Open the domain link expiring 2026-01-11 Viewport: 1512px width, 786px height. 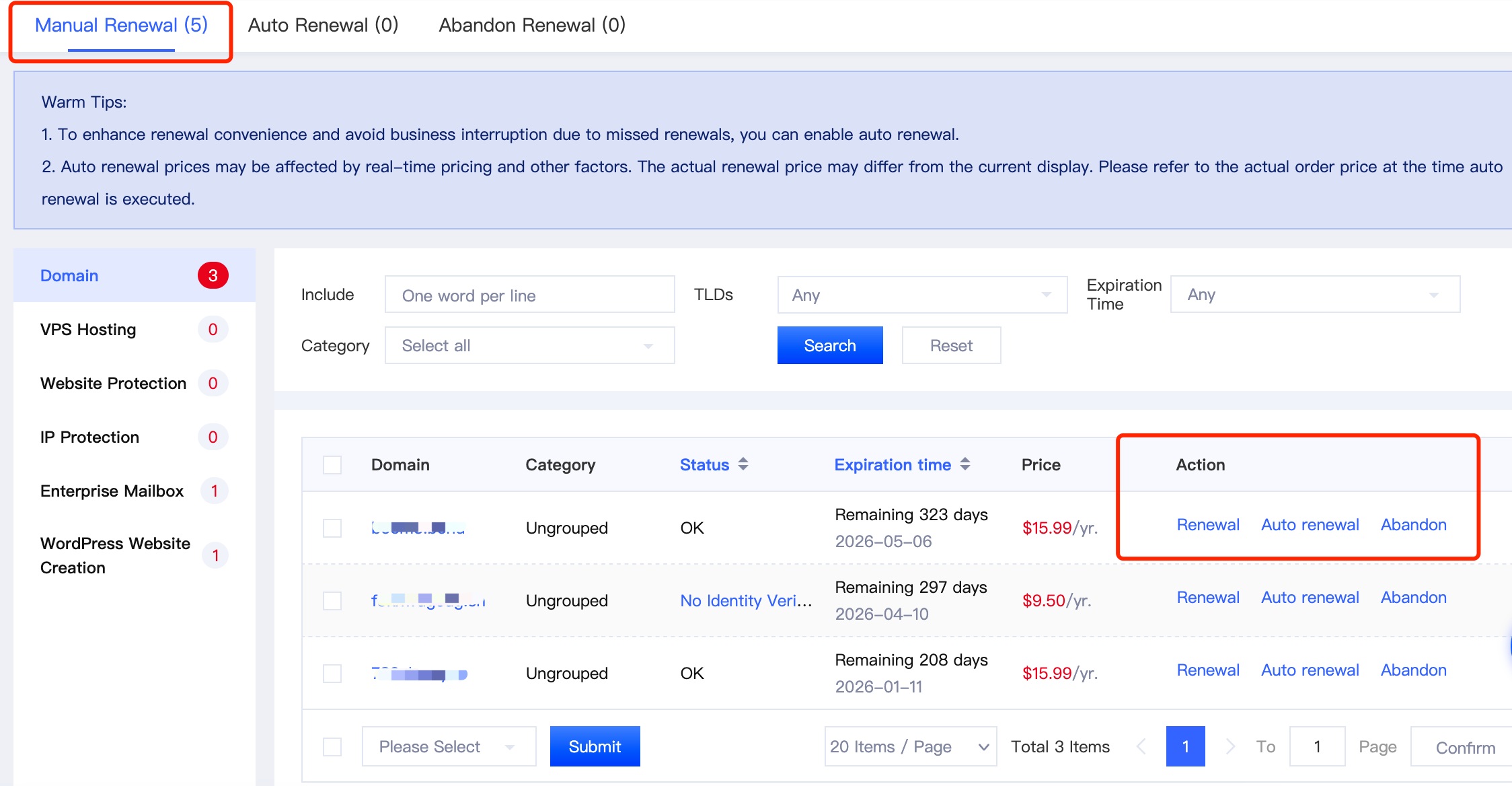coord(420,674)
